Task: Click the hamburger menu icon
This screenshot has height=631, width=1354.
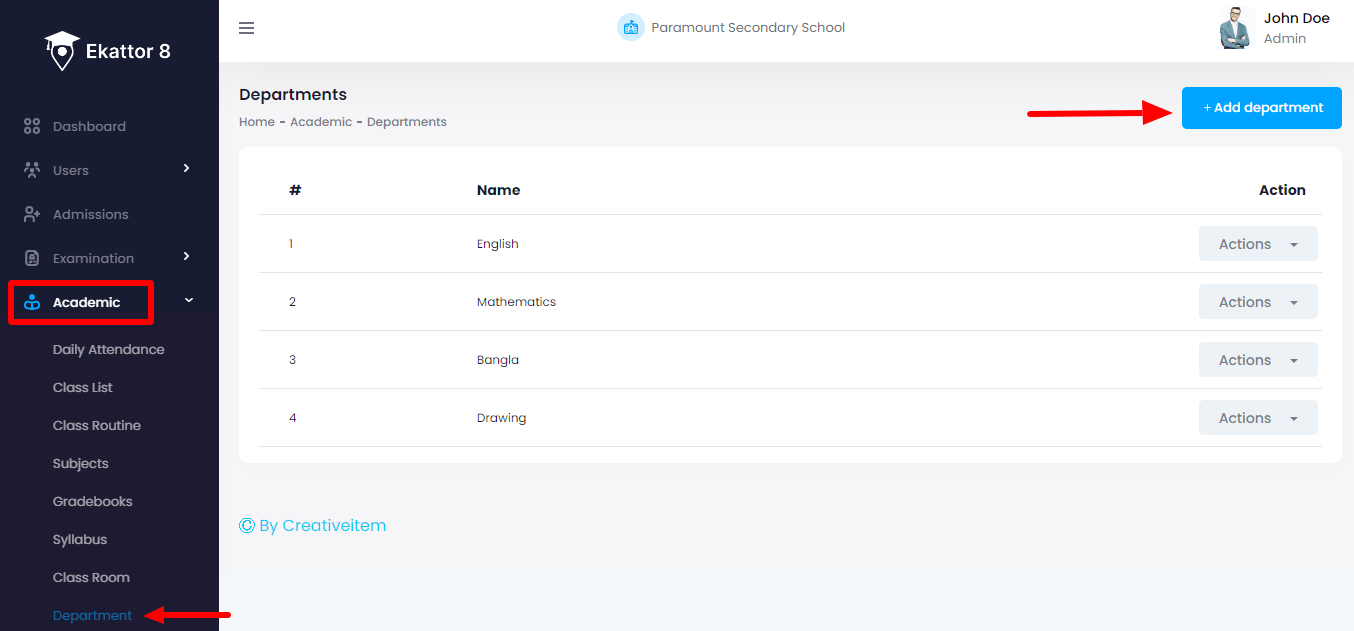Action: [246, 28]
